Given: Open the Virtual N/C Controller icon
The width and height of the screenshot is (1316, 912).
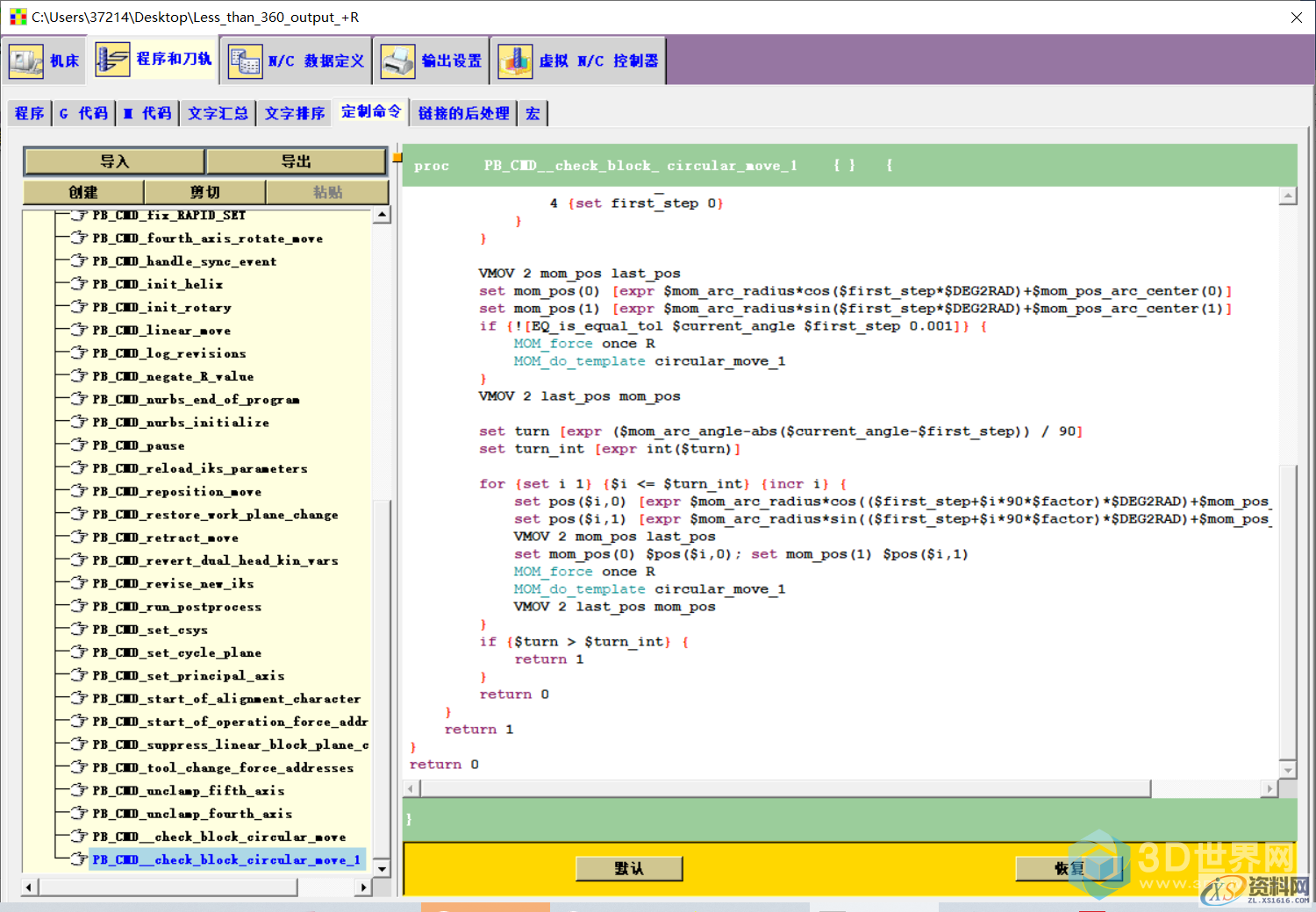Looking at the screenshot, I should coord(515,61).
